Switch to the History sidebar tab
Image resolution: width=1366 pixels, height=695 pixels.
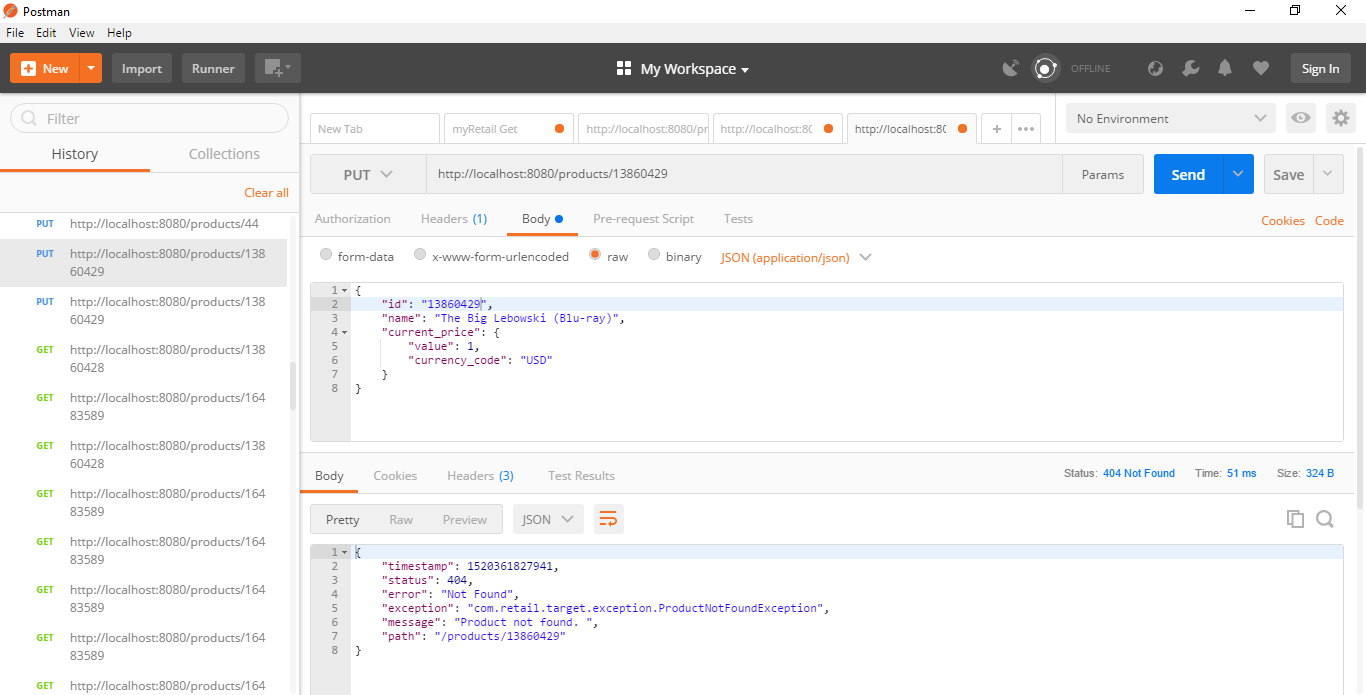[x=75, y=154]
